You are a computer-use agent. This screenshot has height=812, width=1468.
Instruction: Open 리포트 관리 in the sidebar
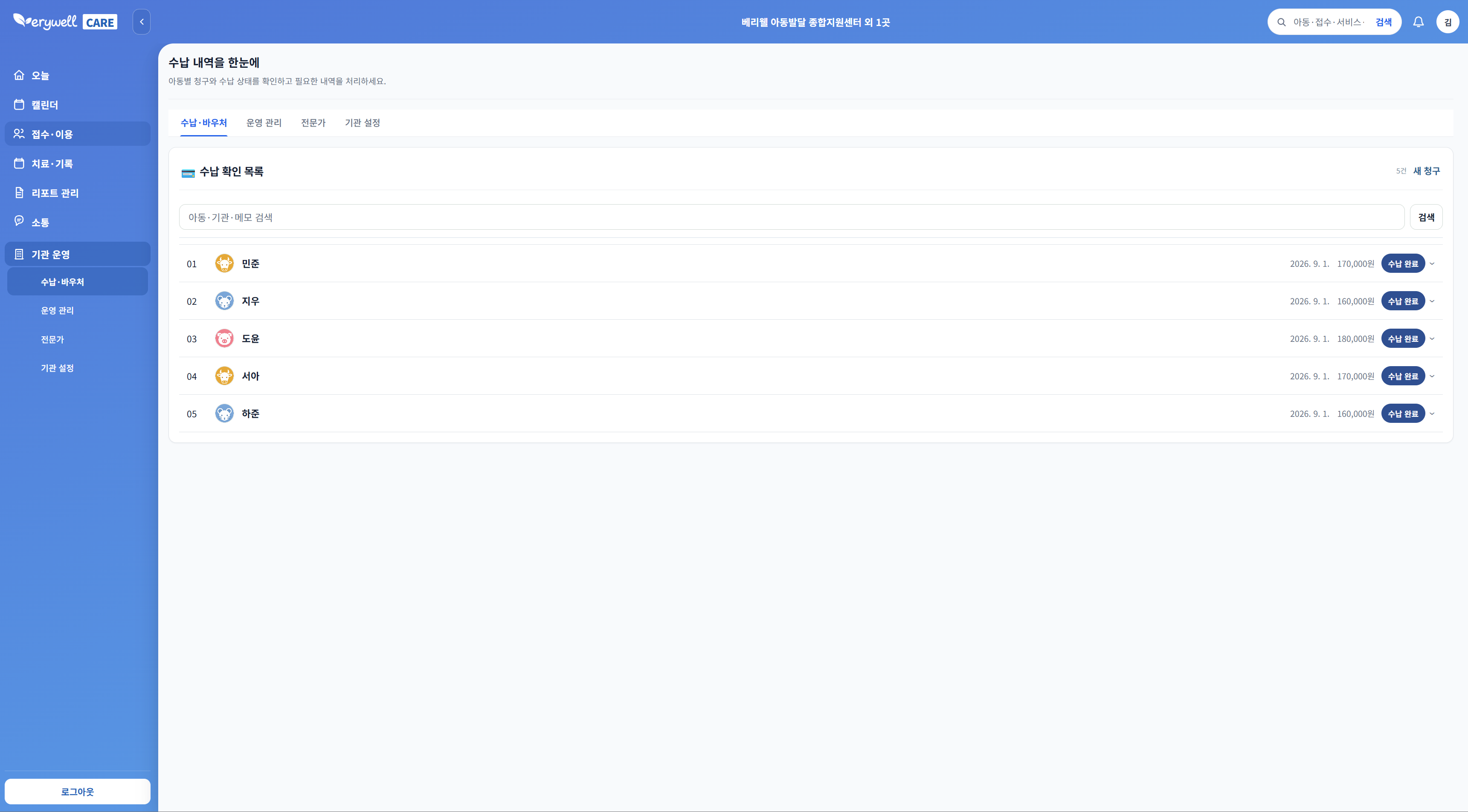pos(78,193)
